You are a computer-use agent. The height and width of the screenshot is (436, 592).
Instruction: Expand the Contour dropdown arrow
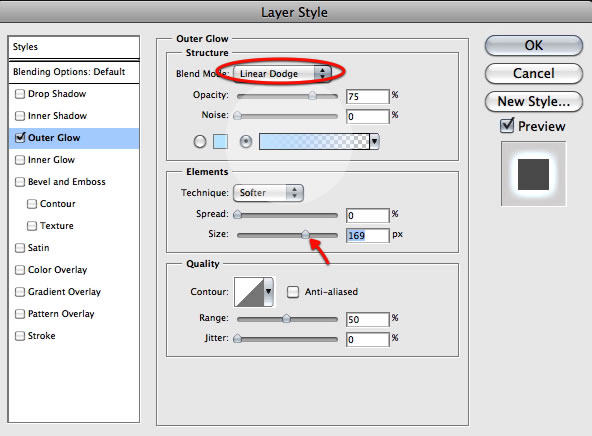click(268, 292)
